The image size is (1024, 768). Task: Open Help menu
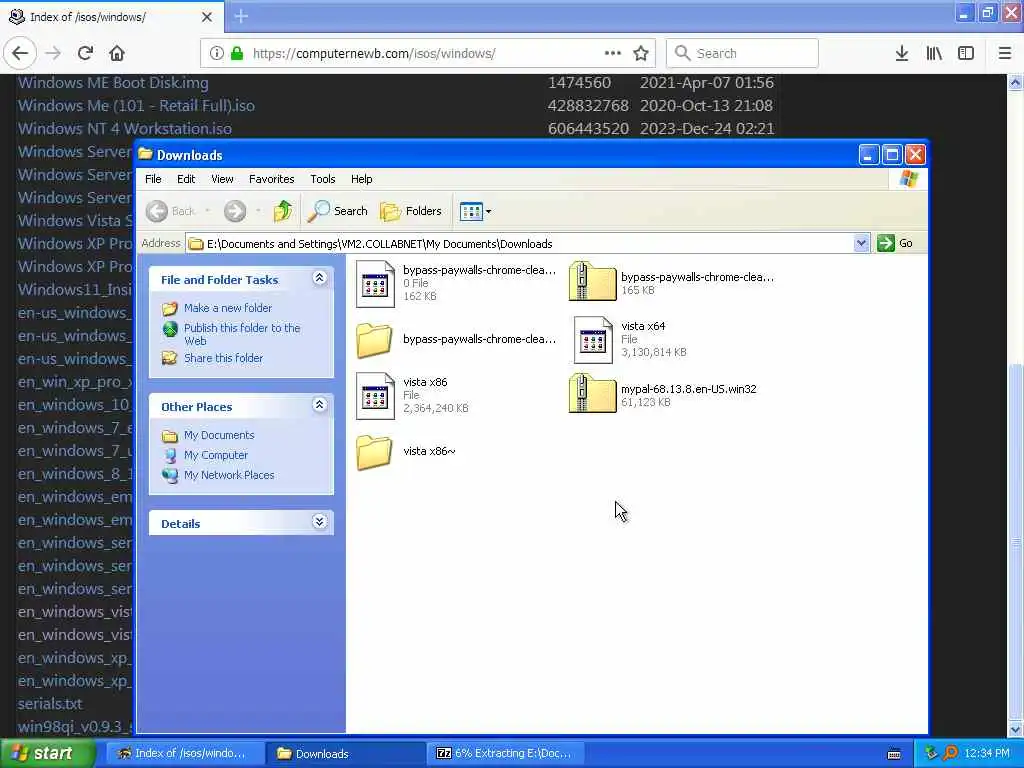click(x=361, y=179)
